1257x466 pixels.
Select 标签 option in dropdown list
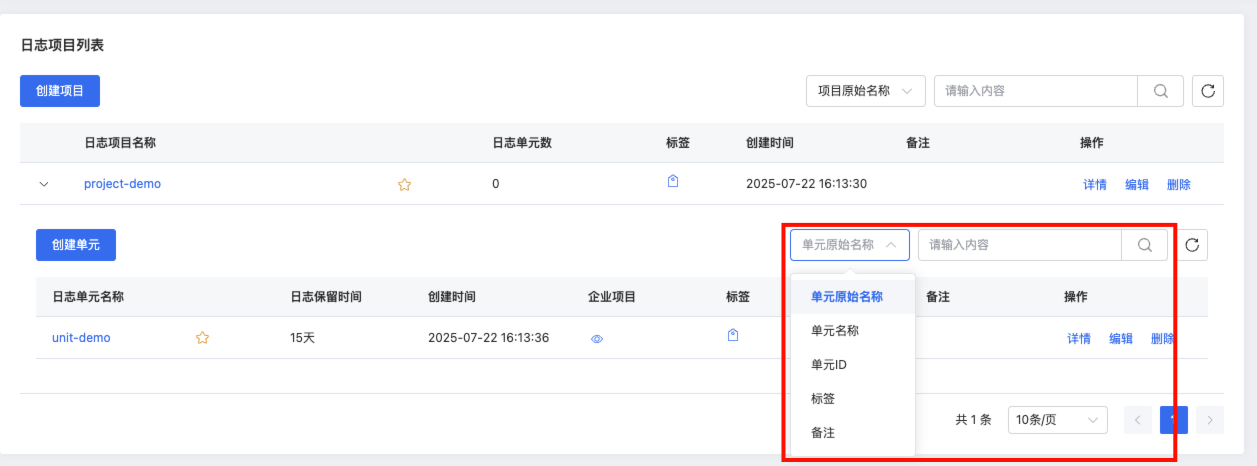[x=852, y=399]
